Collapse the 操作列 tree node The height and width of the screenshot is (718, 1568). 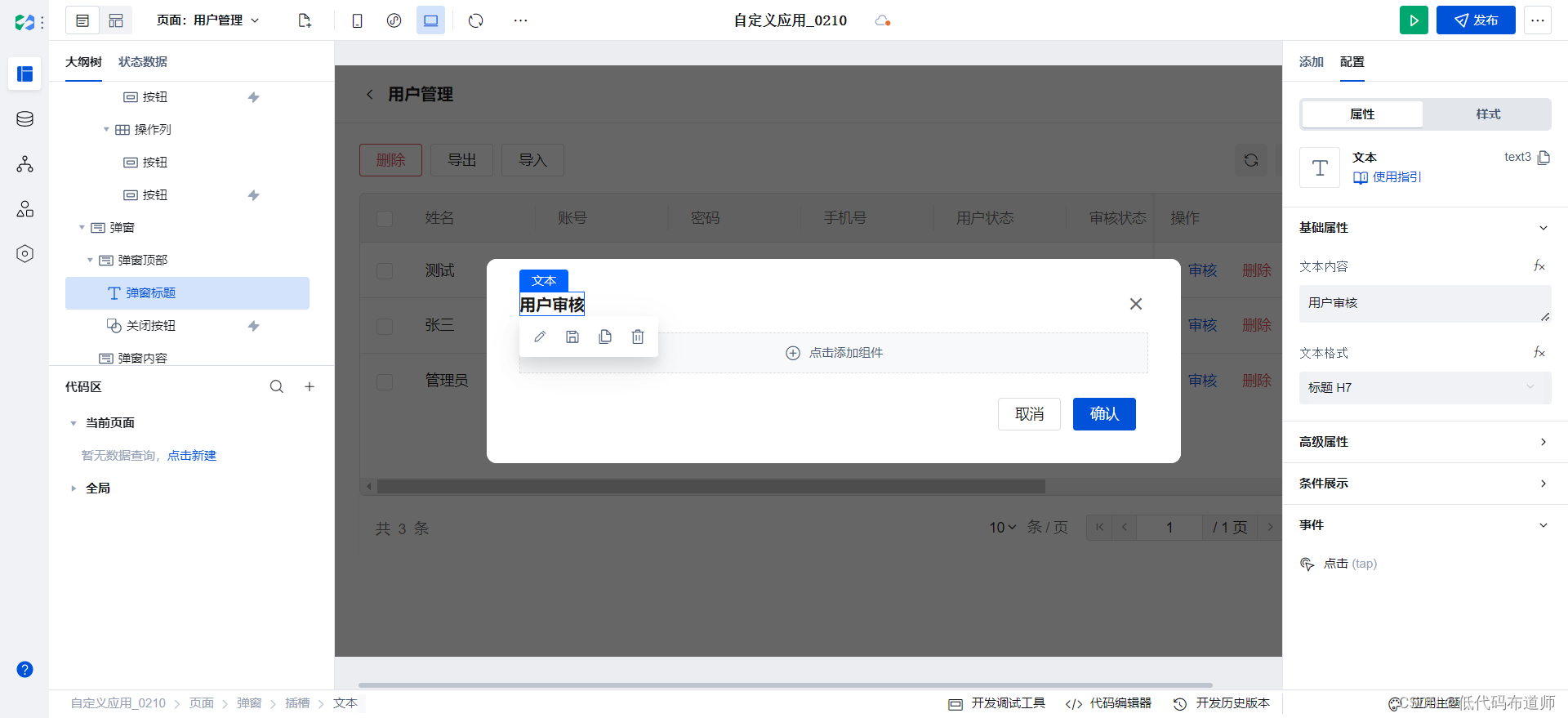[106, 129]
